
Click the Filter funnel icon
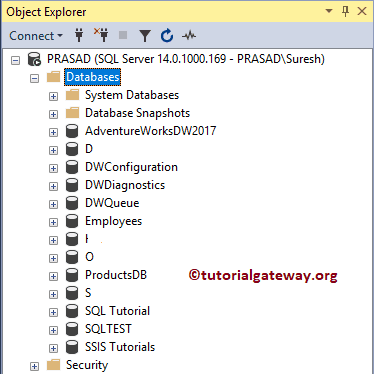(x=145, y=36)
